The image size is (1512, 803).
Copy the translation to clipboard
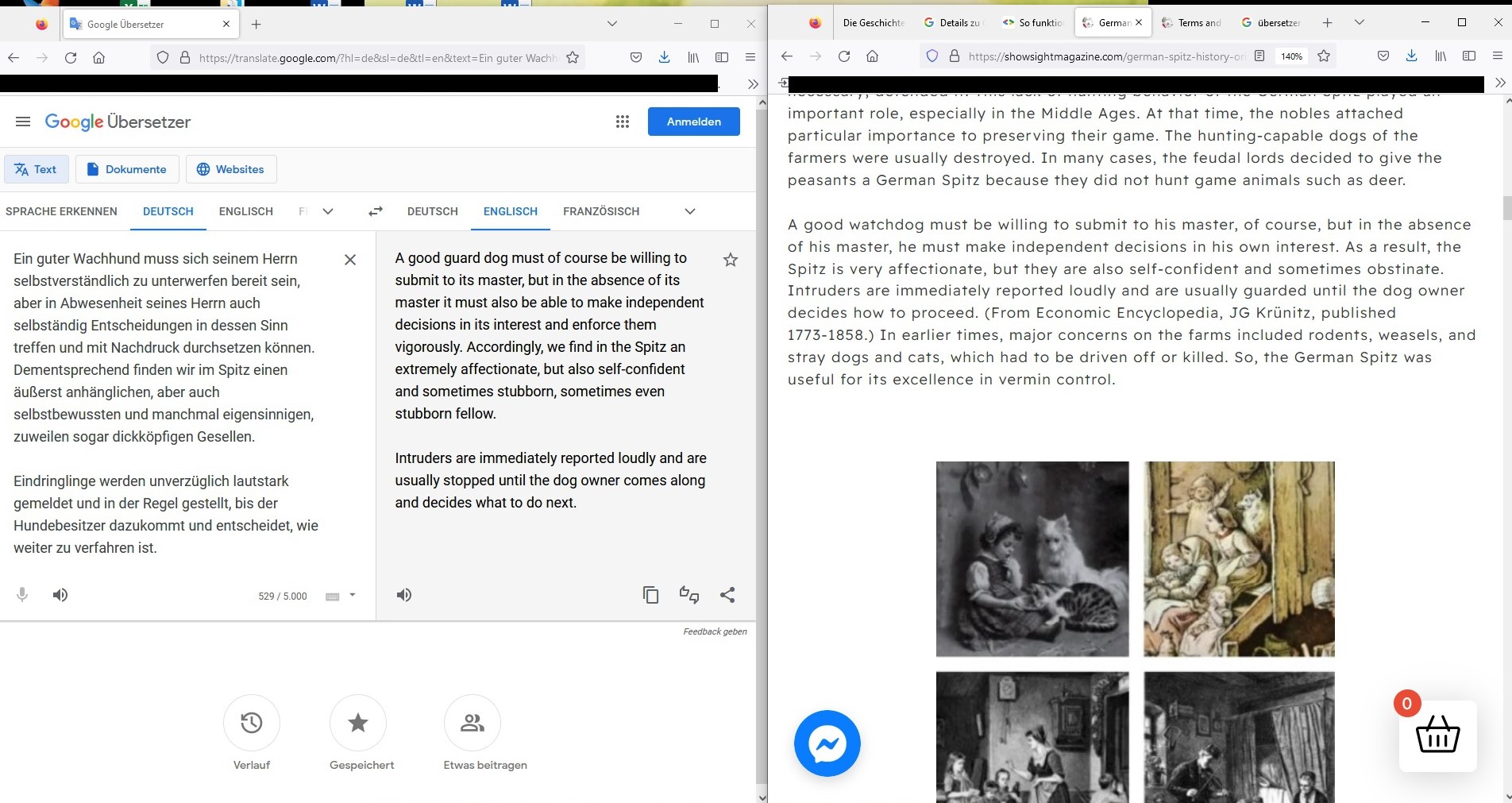click(651, 595)
